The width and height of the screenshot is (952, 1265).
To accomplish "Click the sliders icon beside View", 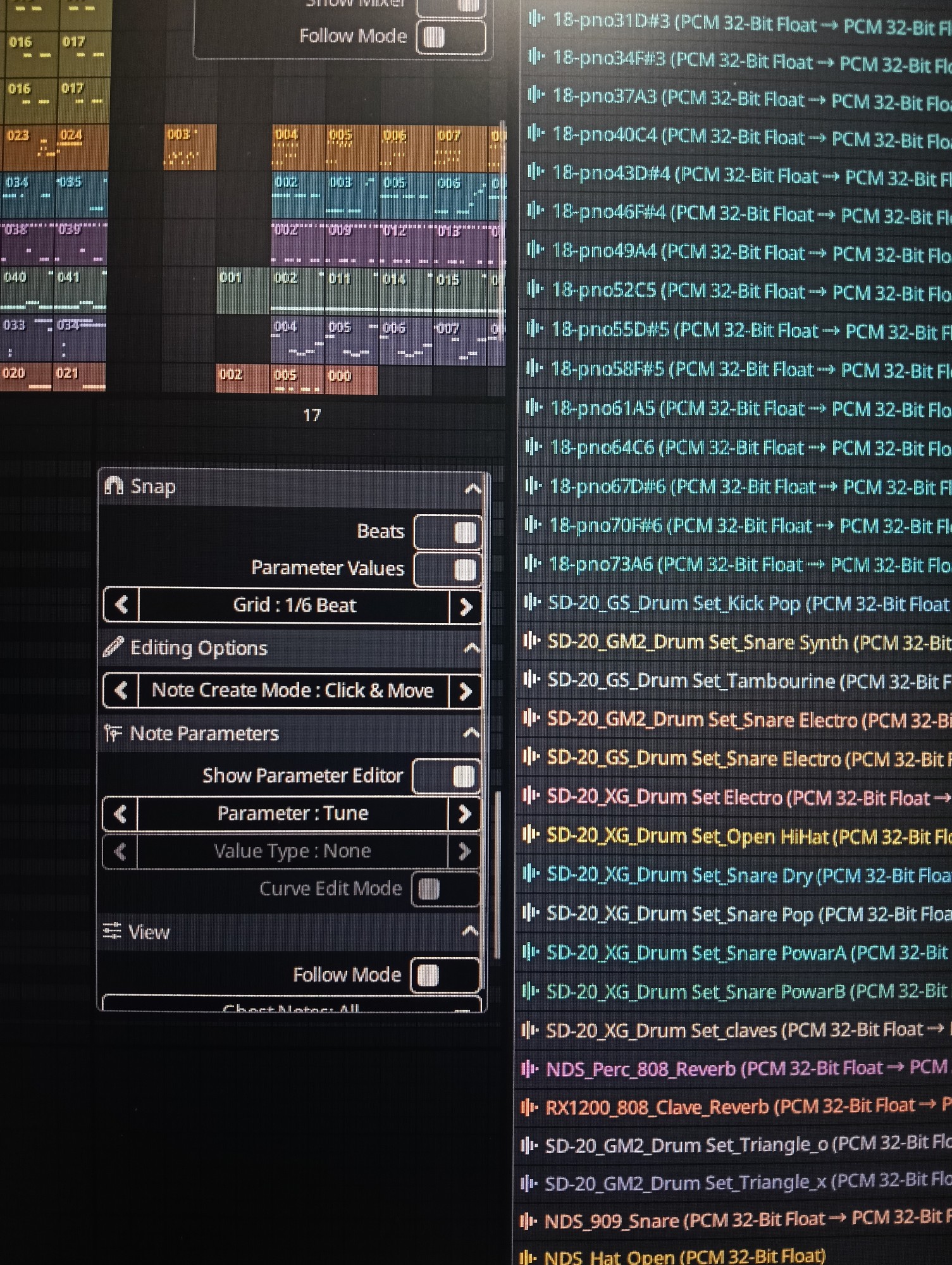I will 112,931.
